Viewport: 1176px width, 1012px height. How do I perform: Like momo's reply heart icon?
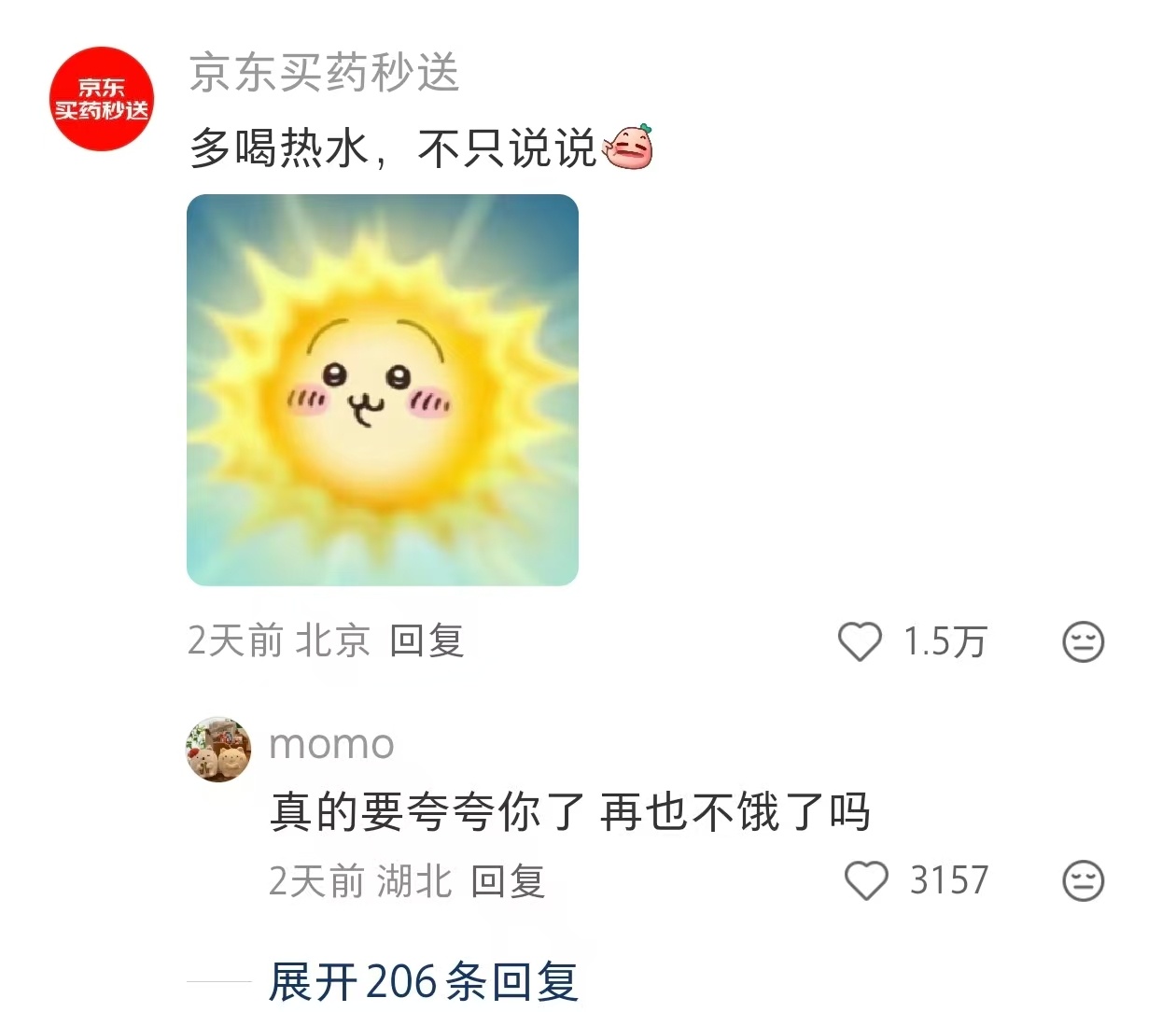pyautogui.click(x=866, y=880)
